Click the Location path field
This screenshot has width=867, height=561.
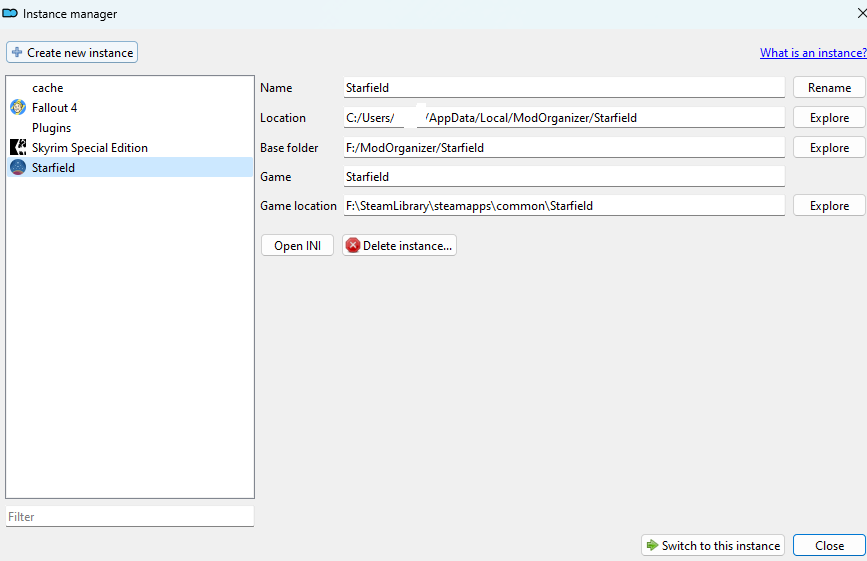pos(564,117)
